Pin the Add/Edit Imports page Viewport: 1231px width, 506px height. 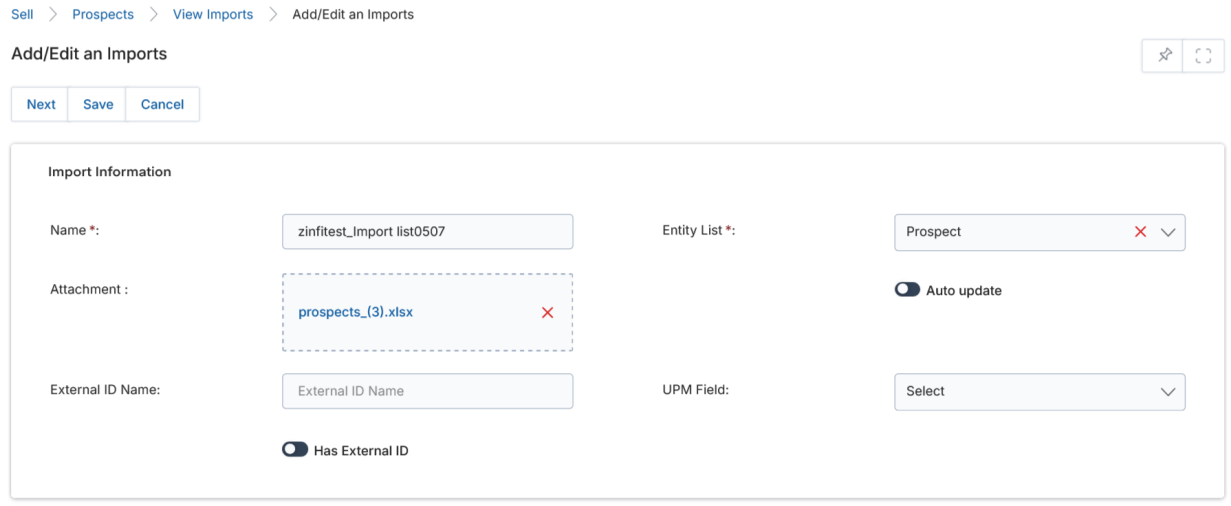1164,56
